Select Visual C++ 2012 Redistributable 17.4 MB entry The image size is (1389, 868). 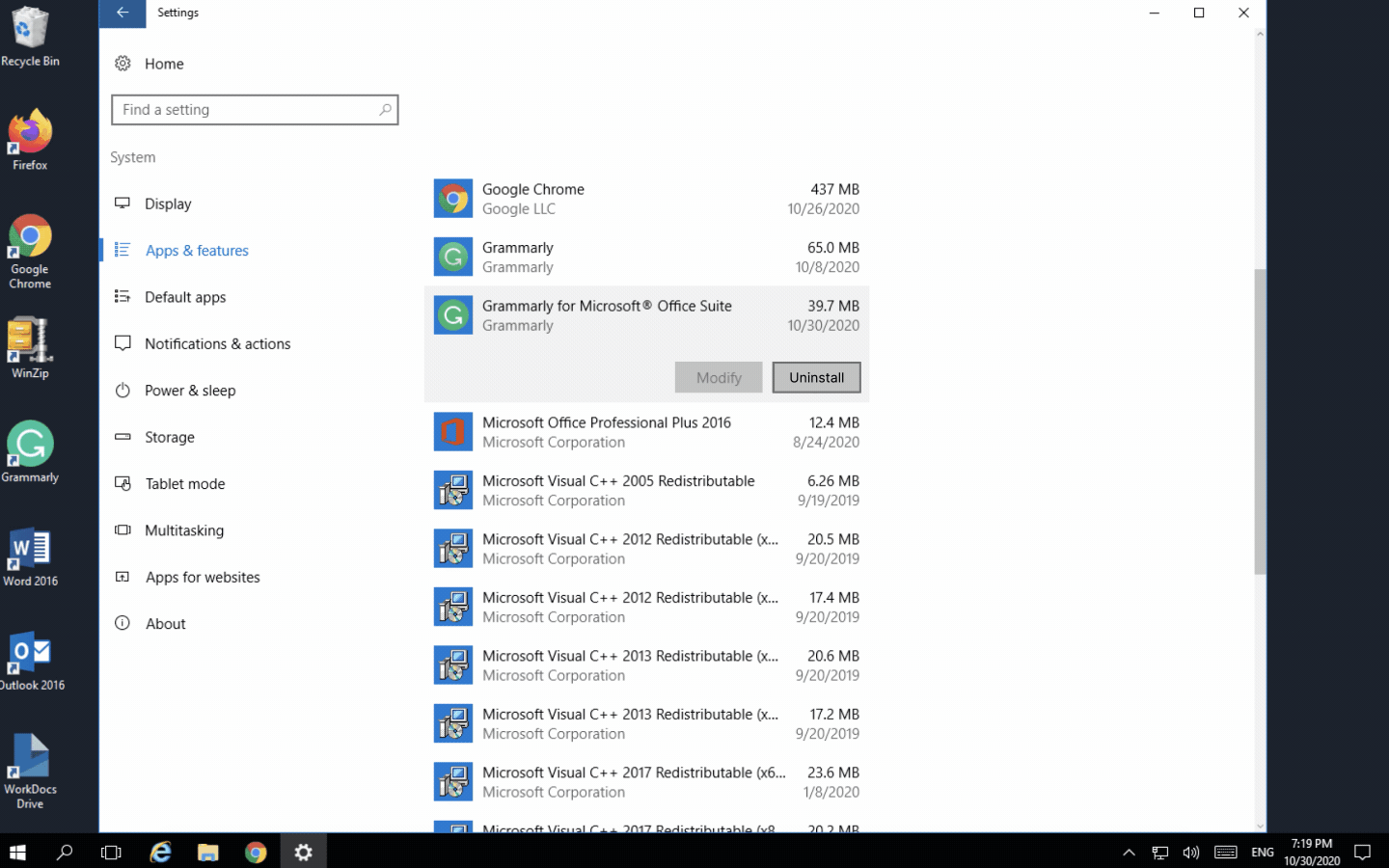646,607
